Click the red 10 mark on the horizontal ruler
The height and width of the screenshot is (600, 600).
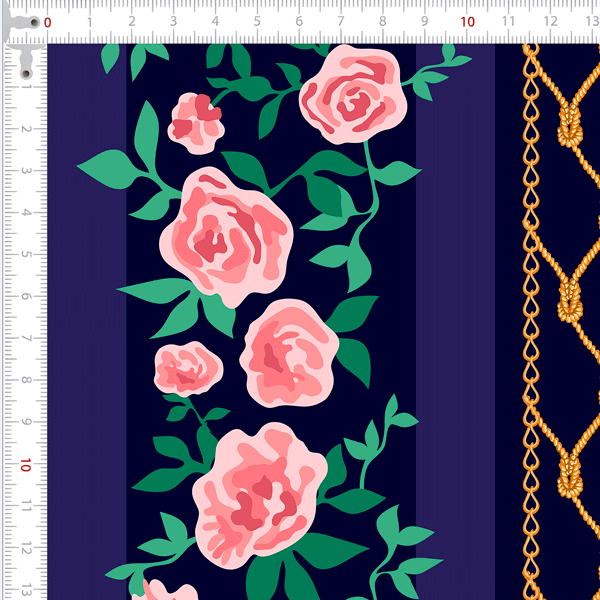click(x=467, y=22)
